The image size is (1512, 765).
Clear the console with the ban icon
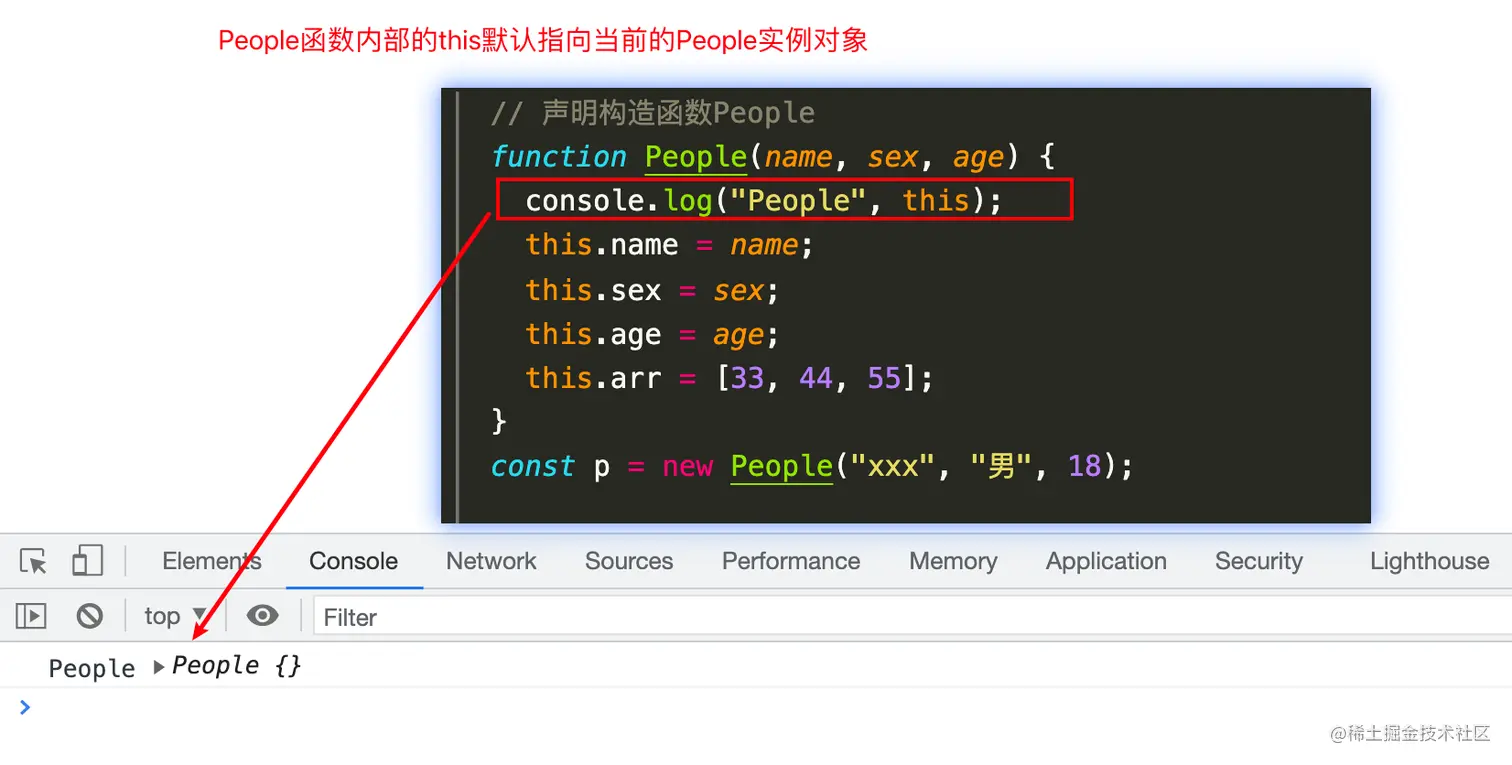90,616
